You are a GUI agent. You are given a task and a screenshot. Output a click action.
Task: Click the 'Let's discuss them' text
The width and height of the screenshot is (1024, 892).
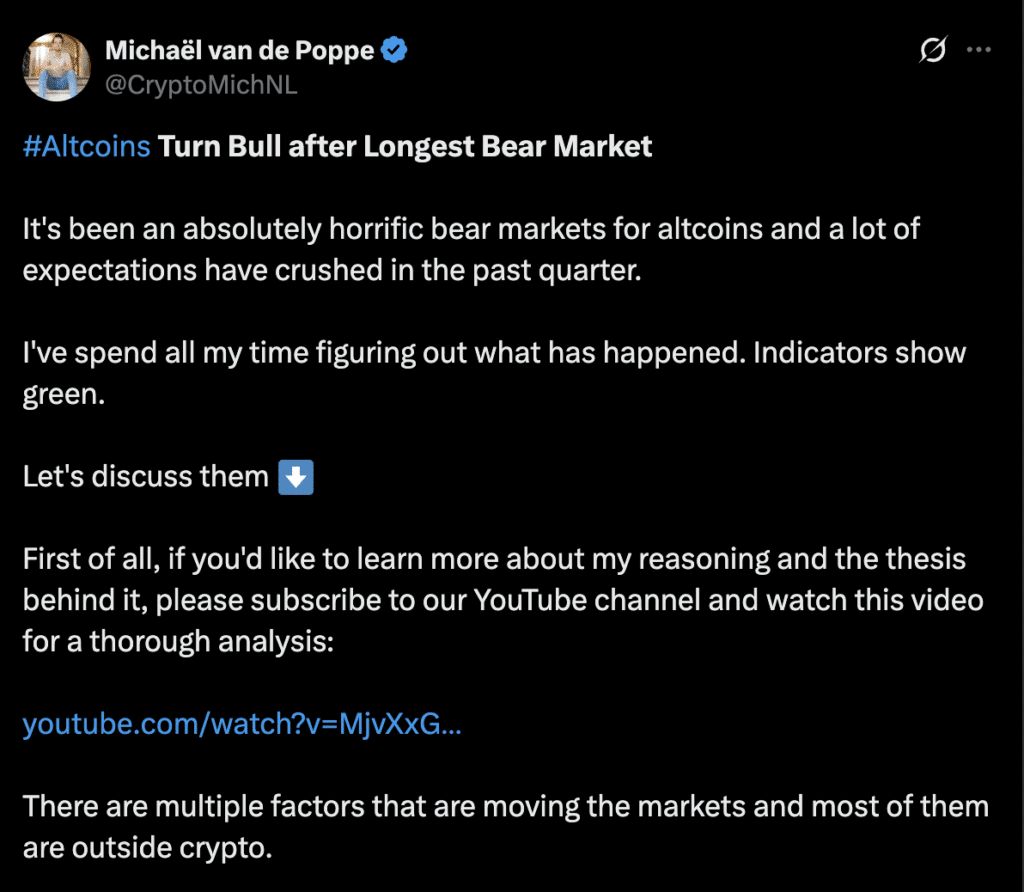click(x=146, y=476)
